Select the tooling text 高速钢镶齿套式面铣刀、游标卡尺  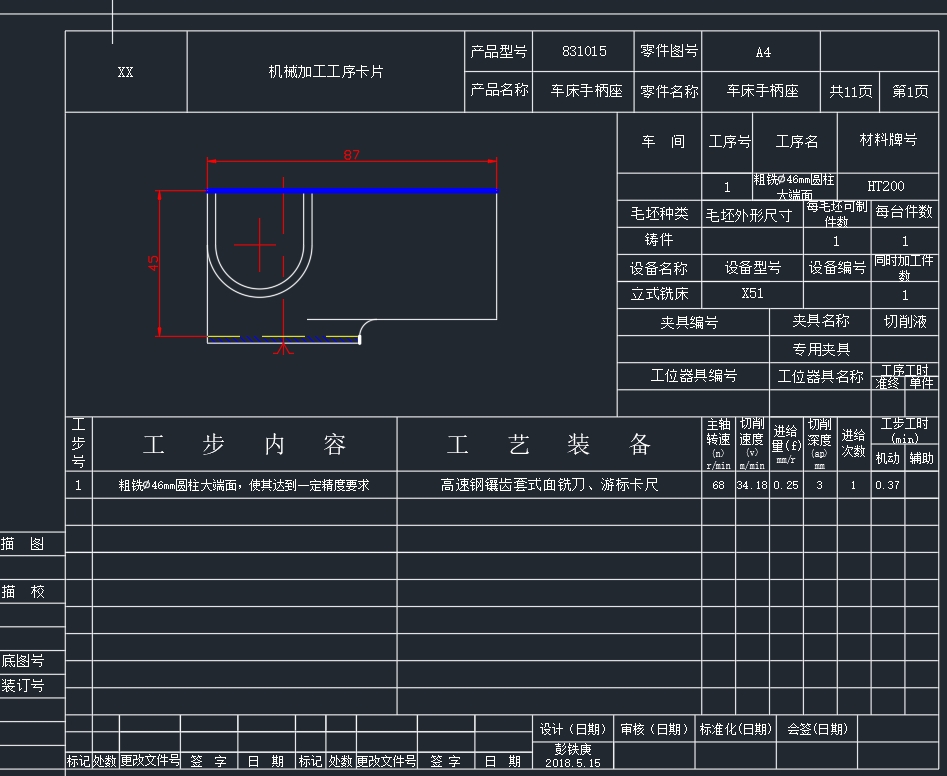coord(549,485)
